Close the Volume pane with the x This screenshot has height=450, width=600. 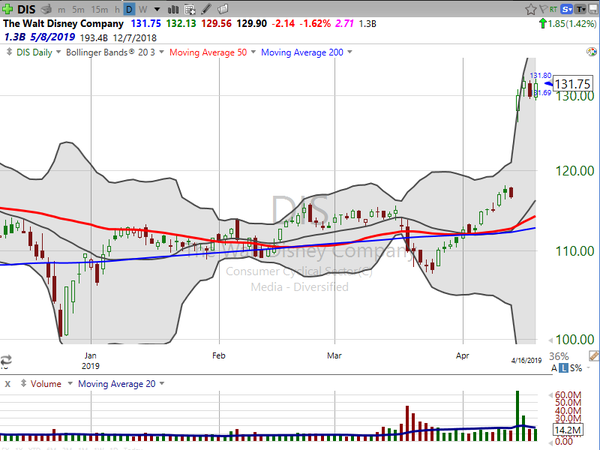pos(8,384)
